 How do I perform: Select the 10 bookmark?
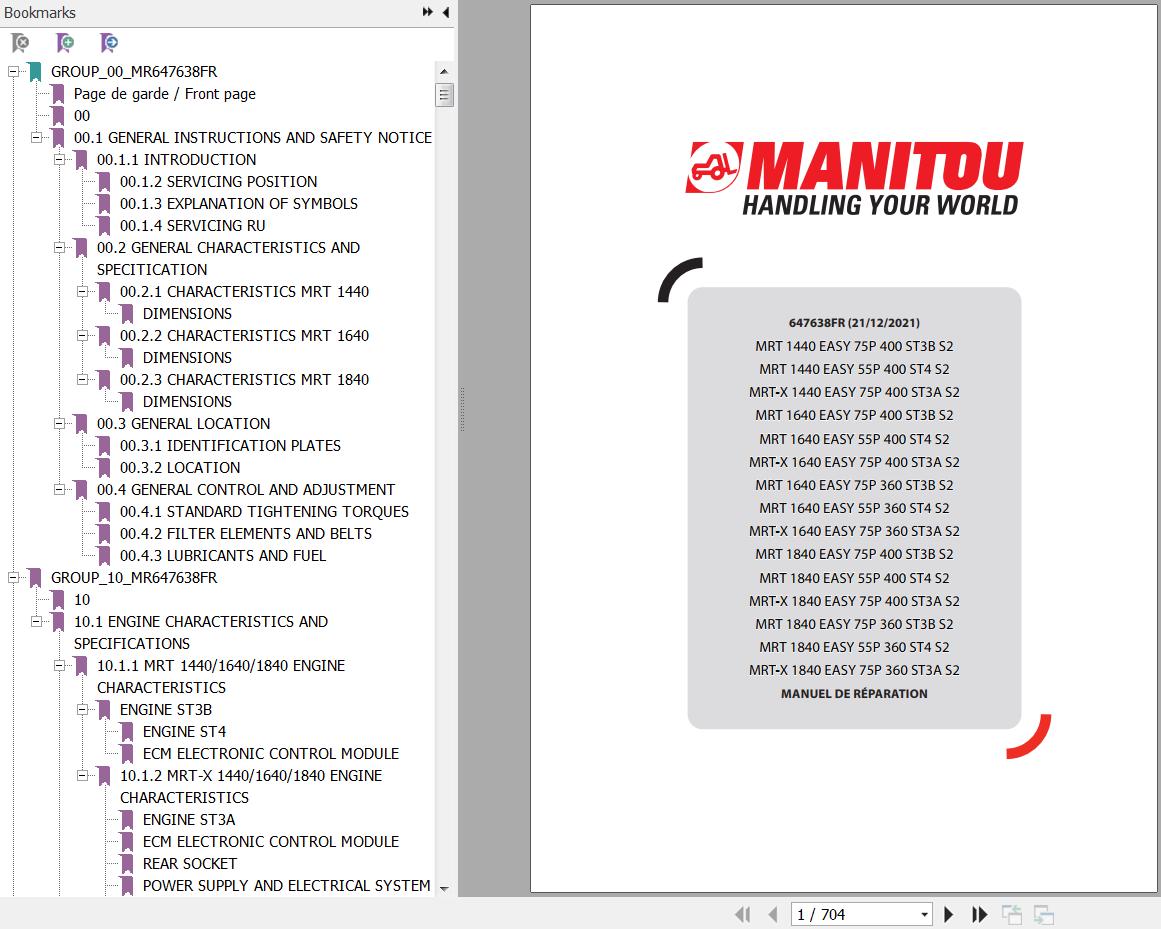pos(81,600)
